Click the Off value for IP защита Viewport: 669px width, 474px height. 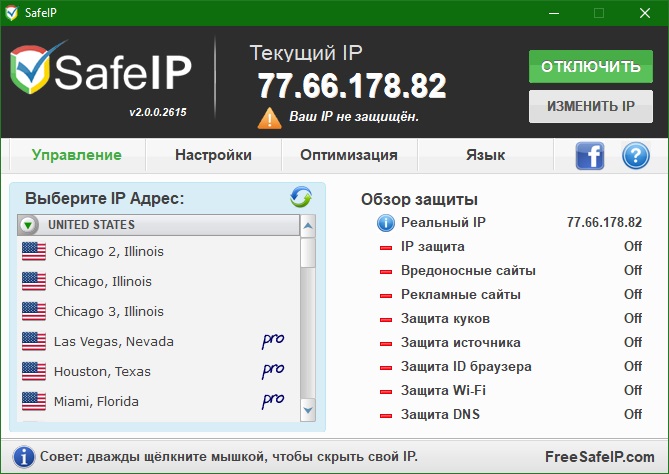point(633,246)
